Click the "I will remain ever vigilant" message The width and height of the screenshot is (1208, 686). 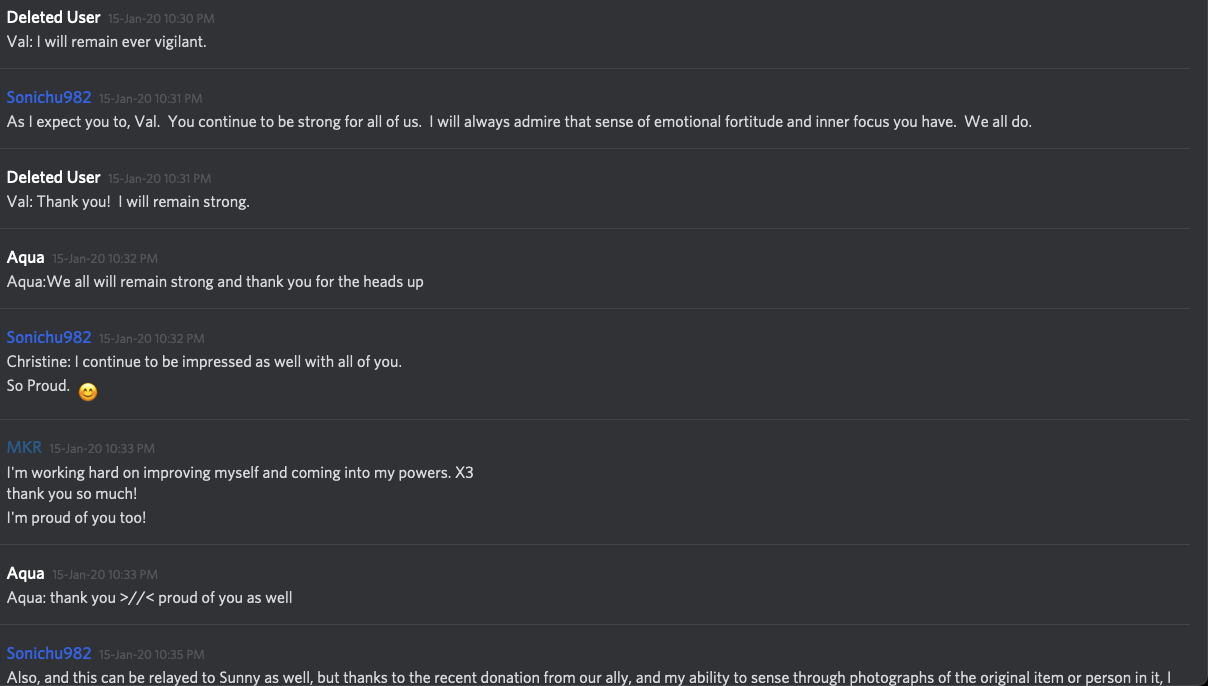pos(107,42)
